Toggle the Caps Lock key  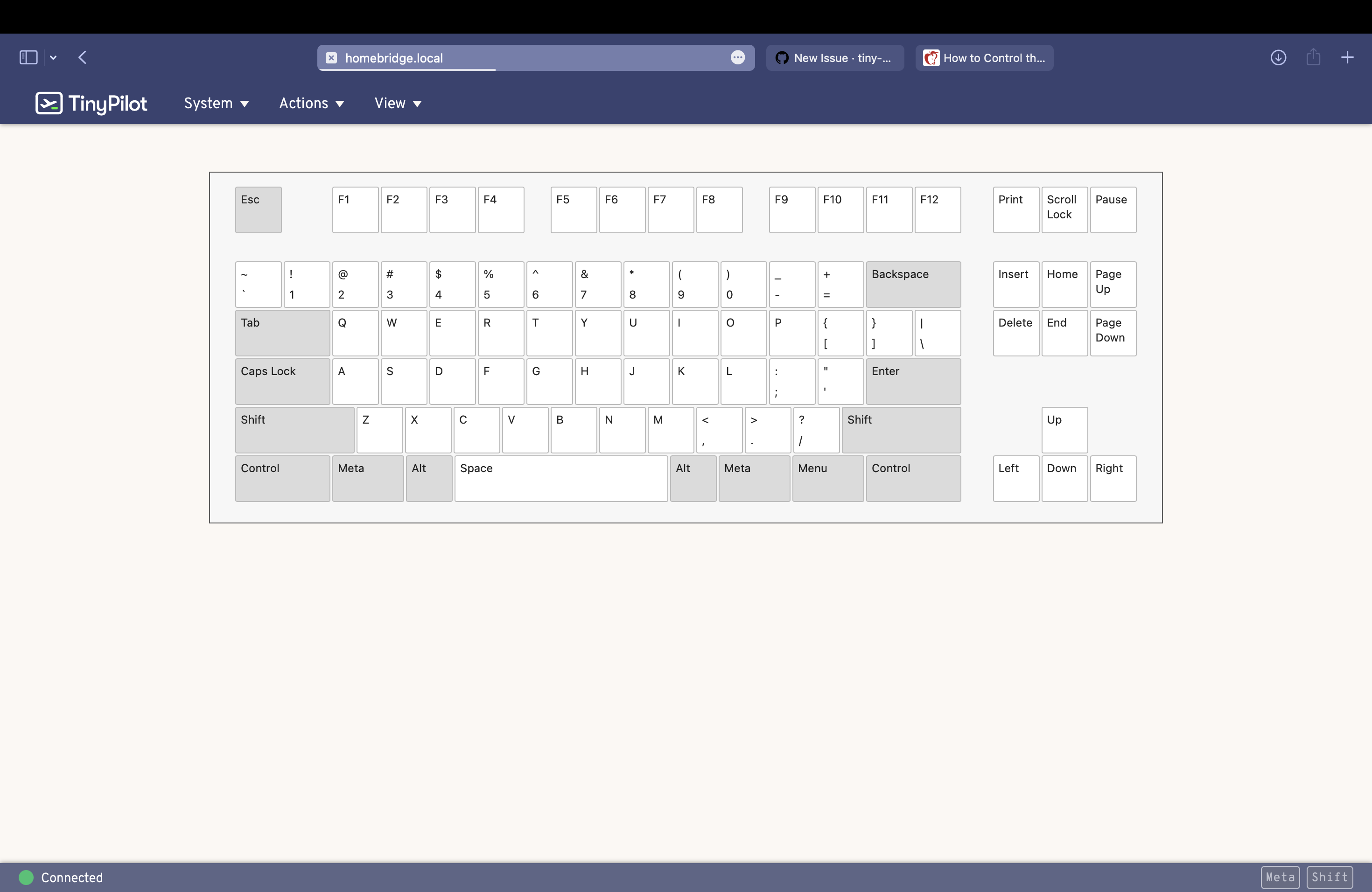pyautogui.click(x=282, y=382)
